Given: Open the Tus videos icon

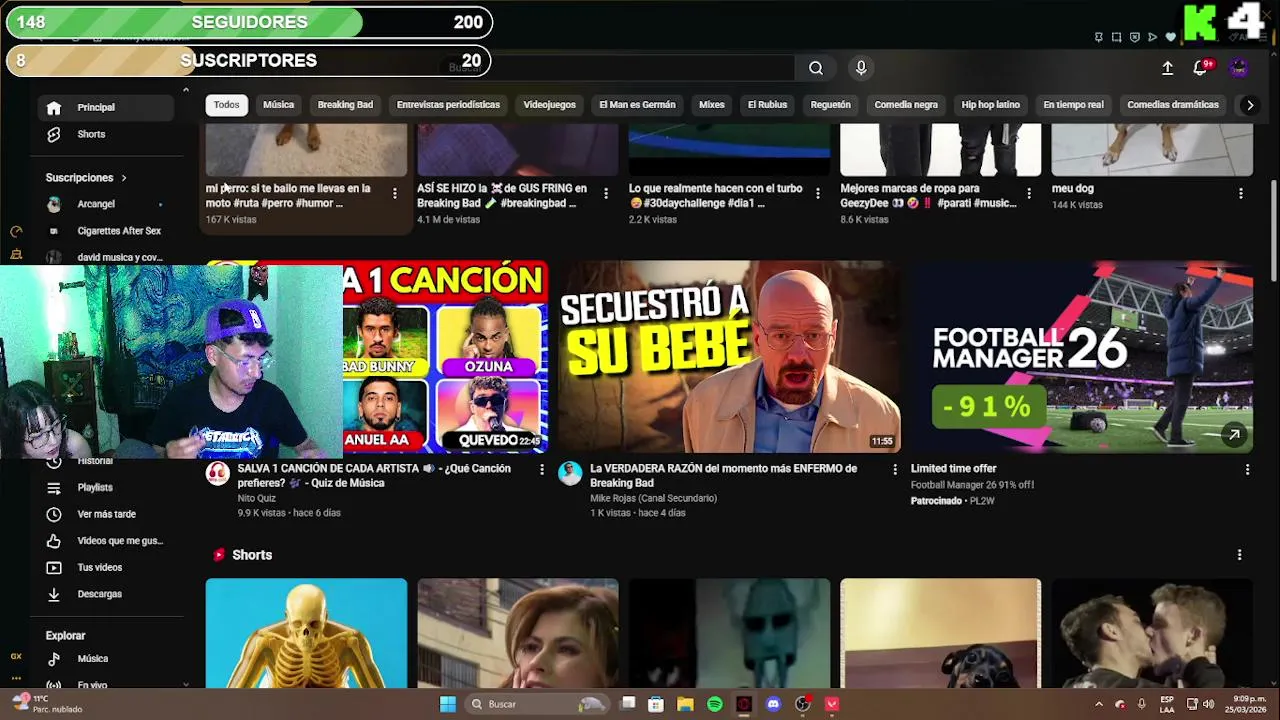Looking at the screenshot, I should pos(54,567).
